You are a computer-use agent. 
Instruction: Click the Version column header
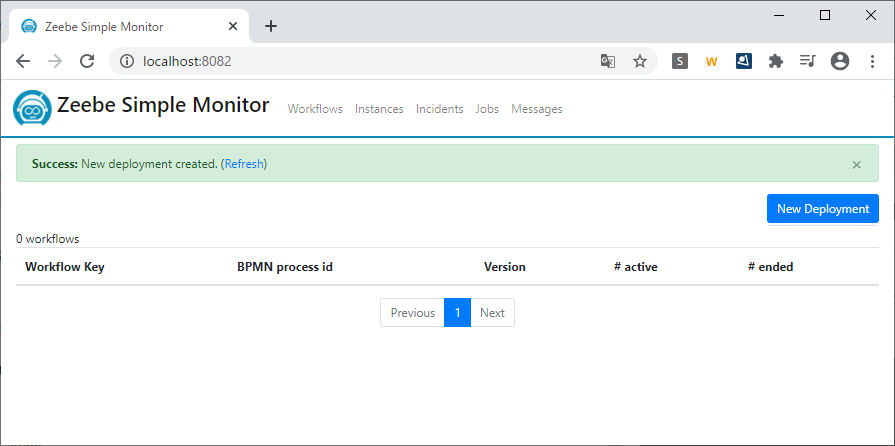[505, 267]
